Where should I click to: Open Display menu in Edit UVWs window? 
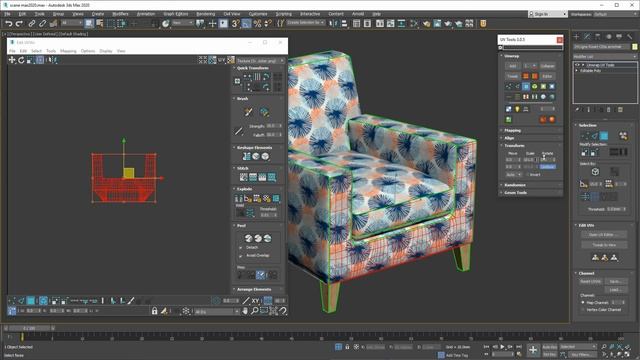coord(106,51)
